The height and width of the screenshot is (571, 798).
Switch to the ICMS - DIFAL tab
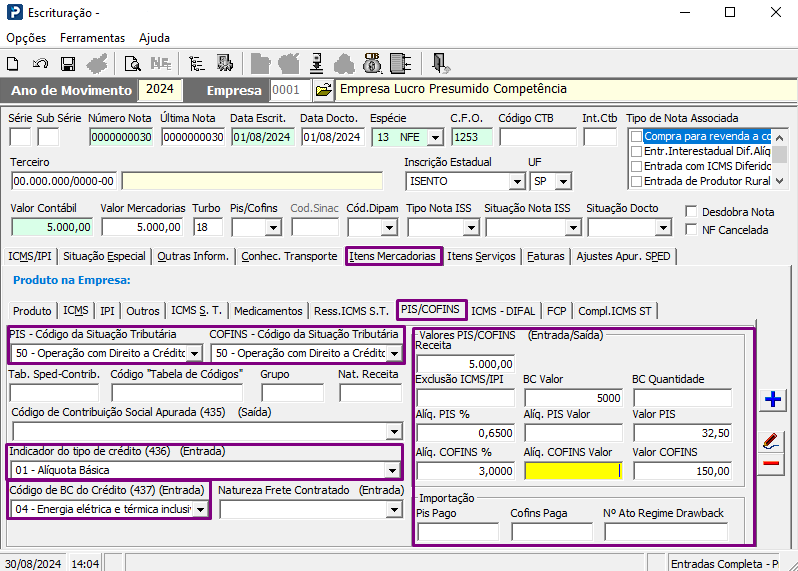(x=505, y=311)
